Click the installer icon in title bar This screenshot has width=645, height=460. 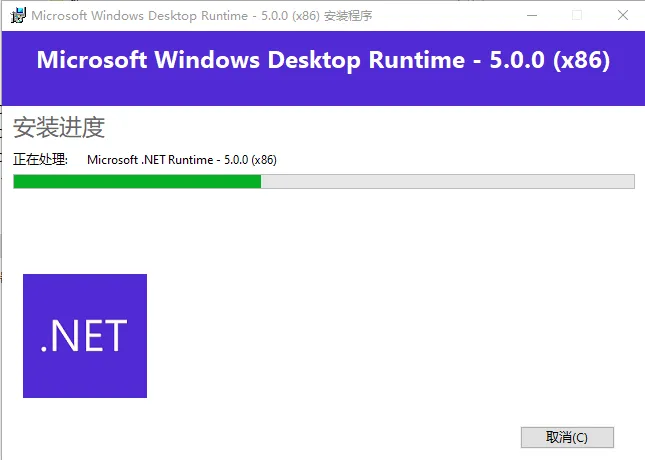pyautogui.click(x=18, y=16)
